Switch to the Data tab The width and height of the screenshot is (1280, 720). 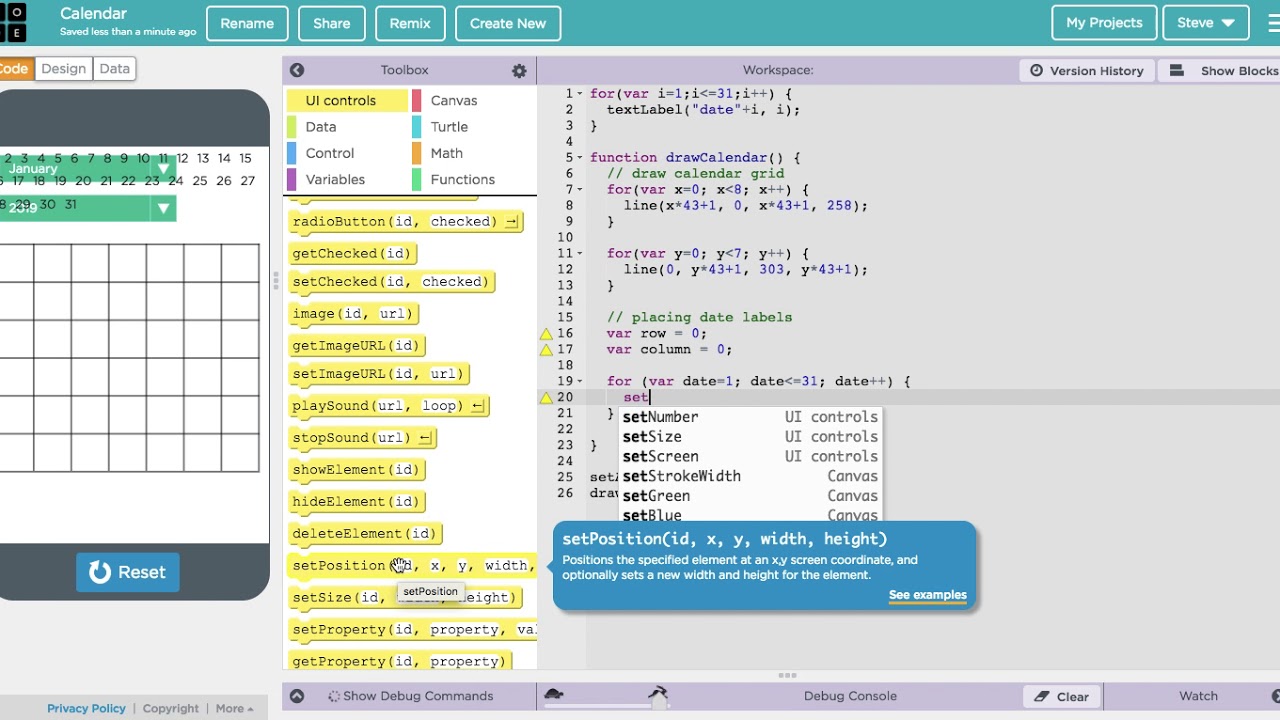[114, 69]
